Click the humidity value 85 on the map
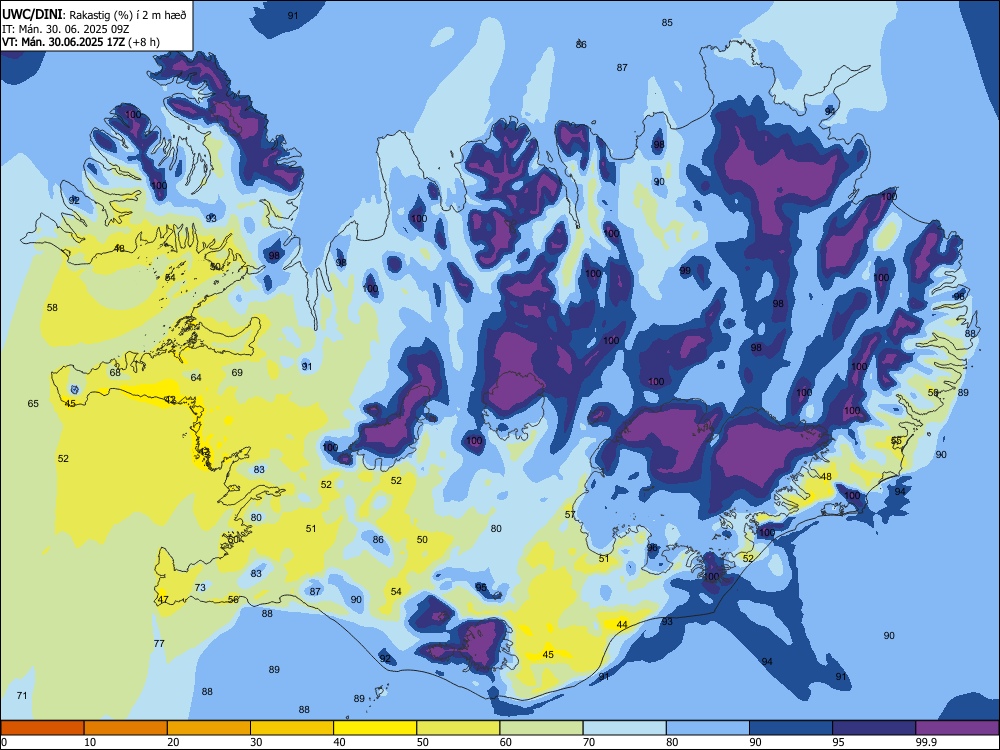 [x=667, y=22]
